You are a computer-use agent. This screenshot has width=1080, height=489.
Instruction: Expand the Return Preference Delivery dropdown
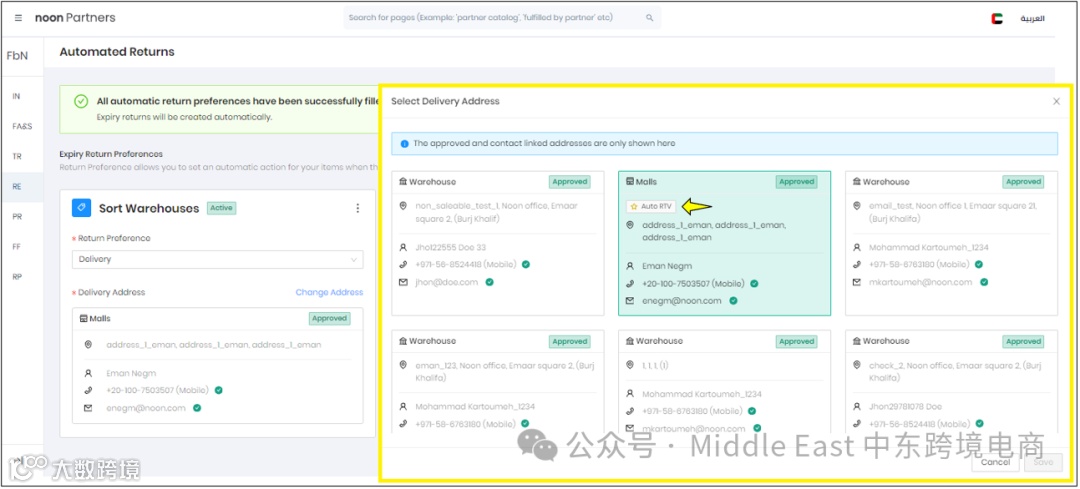218,260
